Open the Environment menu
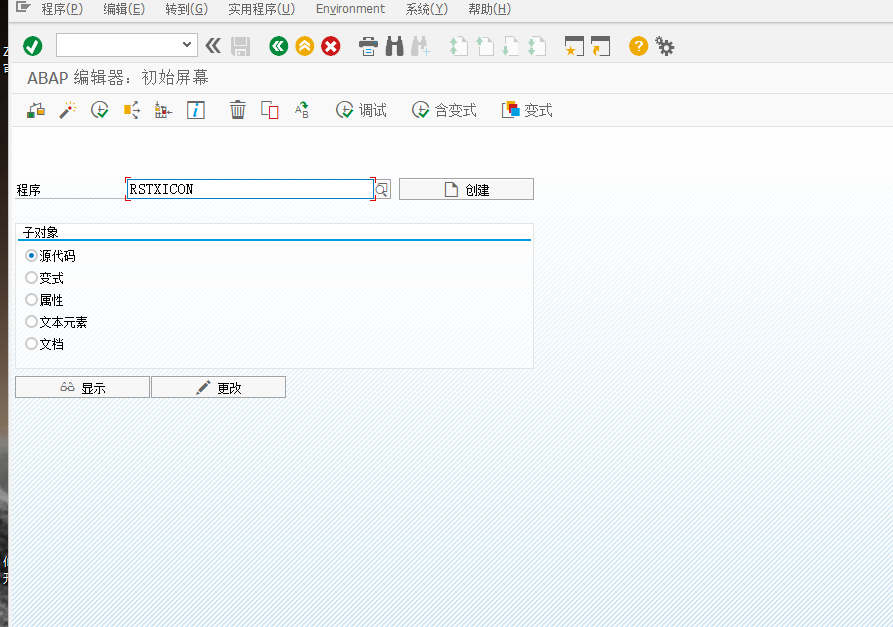Screen dimensions: 893x627 [350, 9]
